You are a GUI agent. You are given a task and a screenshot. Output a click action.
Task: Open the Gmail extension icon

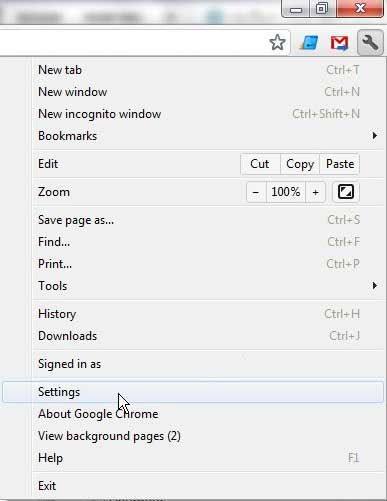click(339, 43)
